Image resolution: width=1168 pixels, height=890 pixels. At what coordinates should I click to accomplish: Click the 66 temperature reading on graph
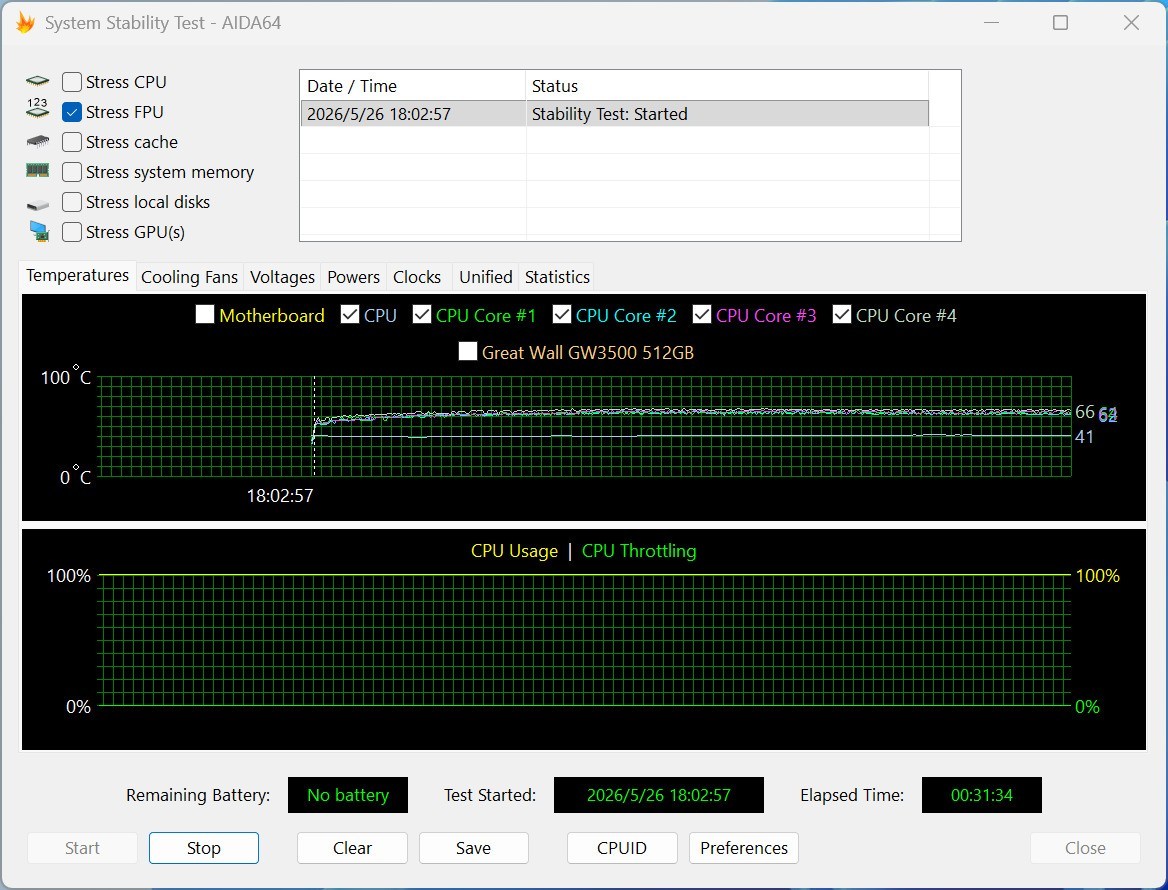[x=1085, y=412]
